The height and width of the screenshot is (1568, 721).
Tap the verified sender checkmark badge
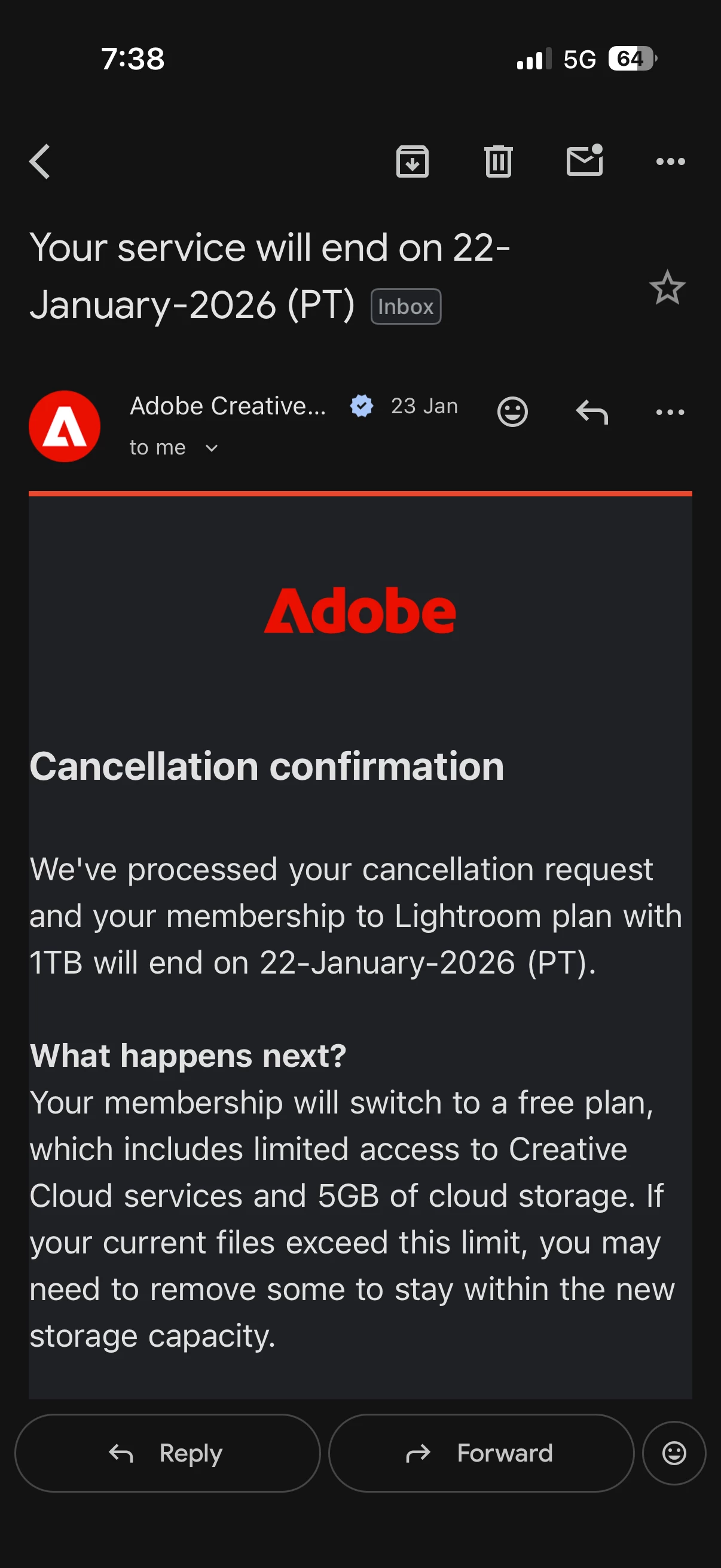362,406
